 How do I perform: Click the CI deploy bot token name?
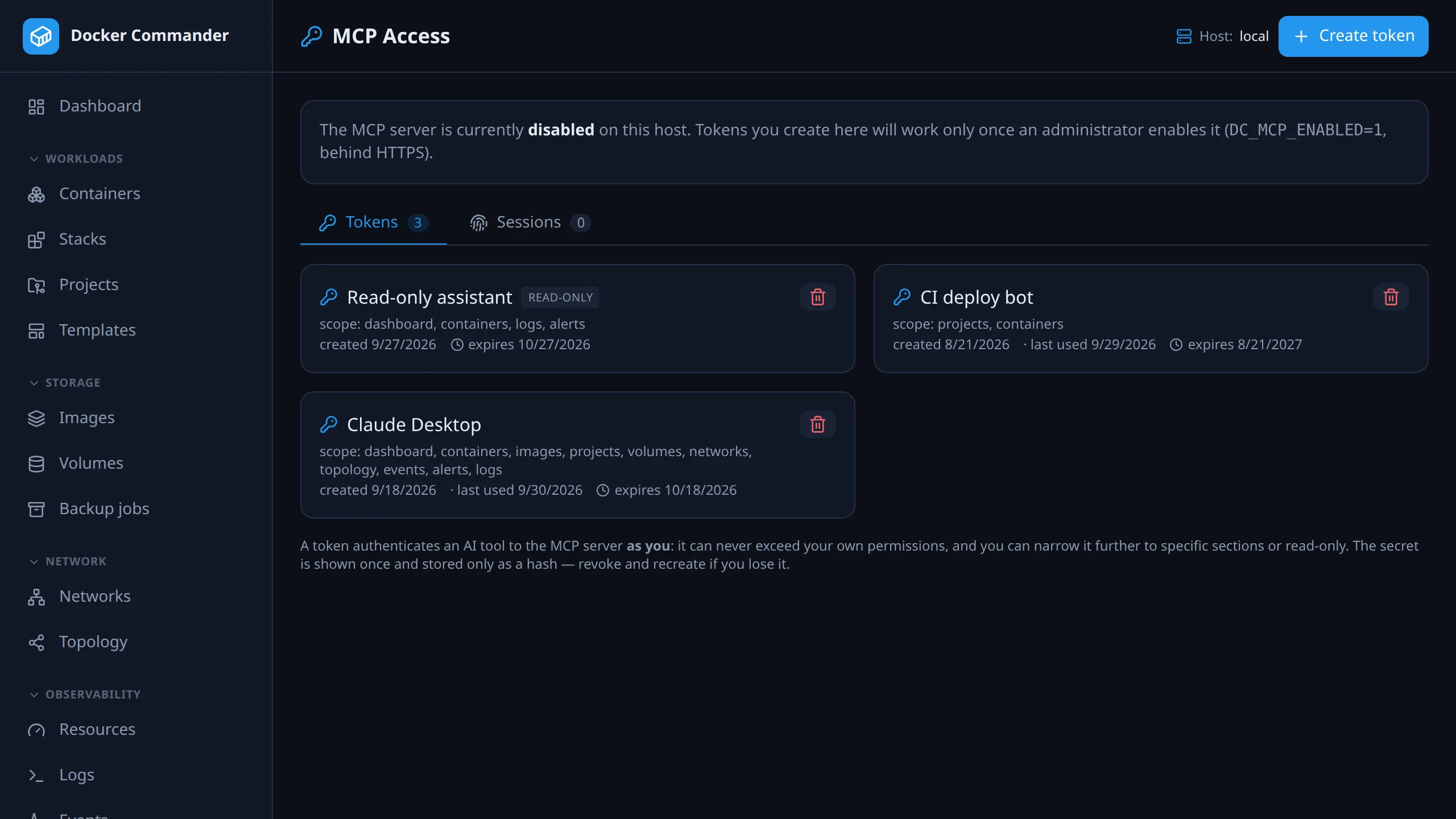pos(977,297)
